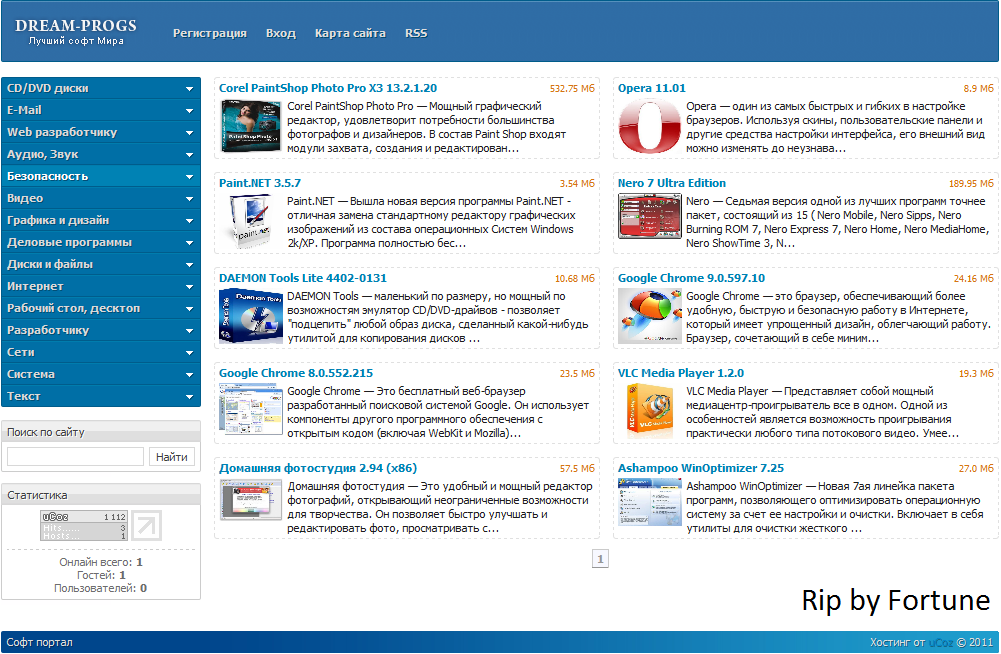The width and height of the screenshot is (1001, 654).
Task: Click the Nero 7 Ultra Edition thumbnail
Action: pyautogui.click(x=650, y=217)
